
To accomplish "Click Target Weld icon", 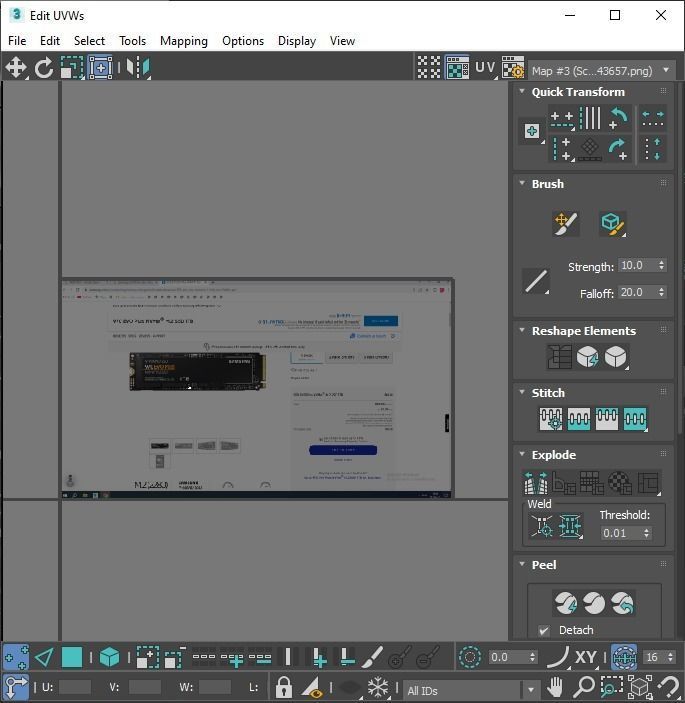I will (541, 525).
